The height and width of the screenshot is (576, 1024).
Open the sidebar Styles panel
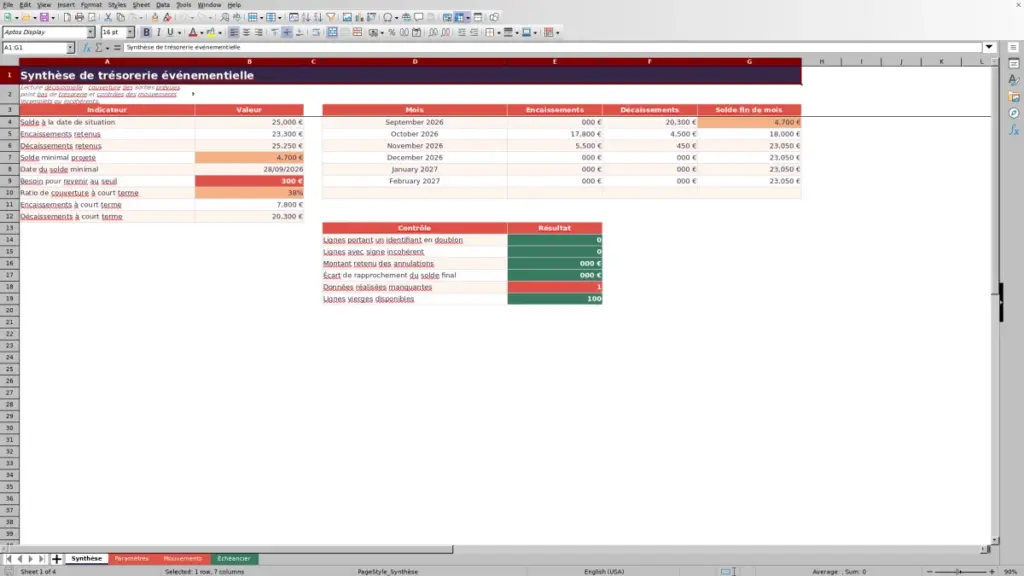tap(1014, 80)
